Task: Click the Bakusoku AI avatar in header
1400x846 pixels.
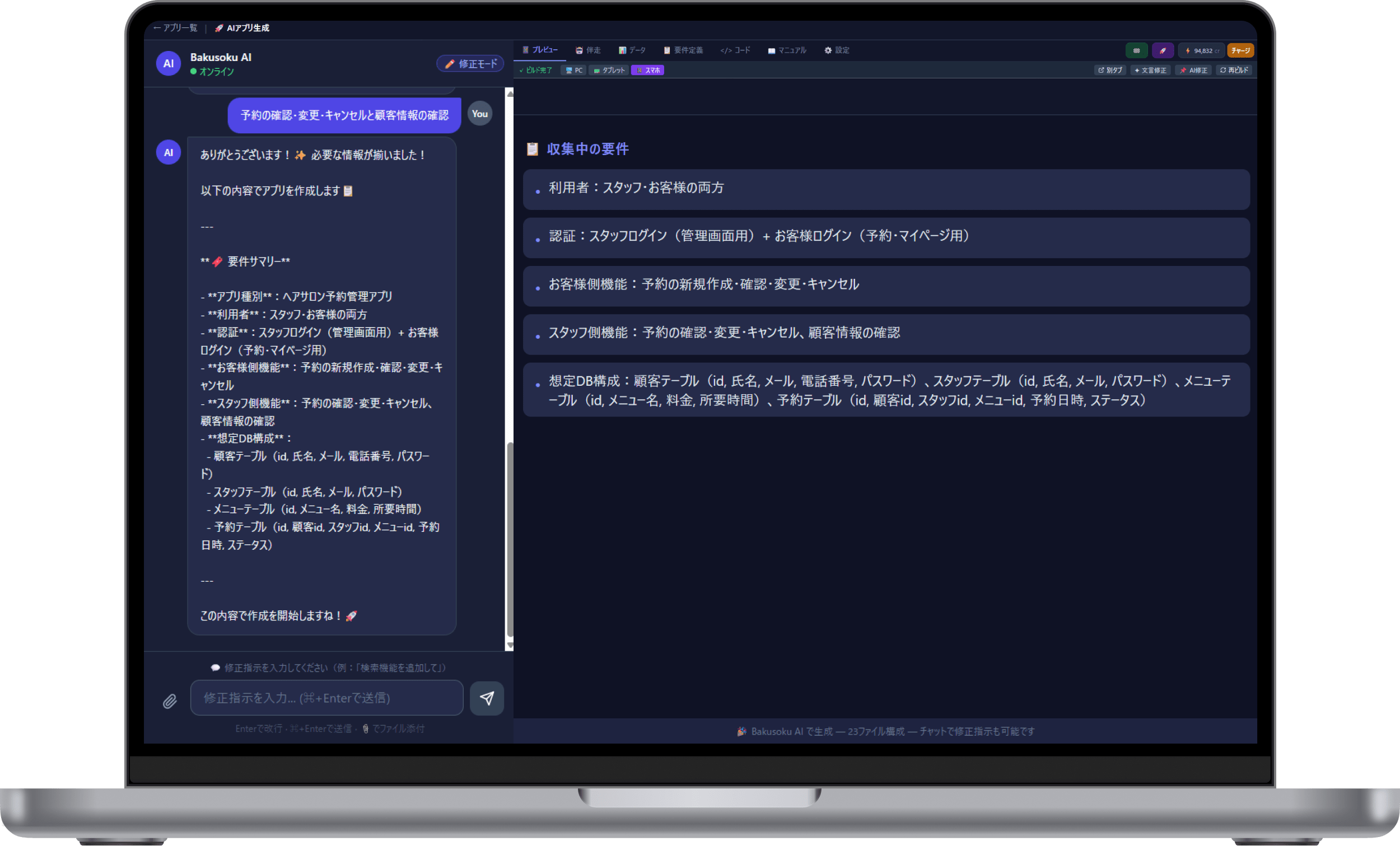Action: pyautogui.click(x=168, y=63)
